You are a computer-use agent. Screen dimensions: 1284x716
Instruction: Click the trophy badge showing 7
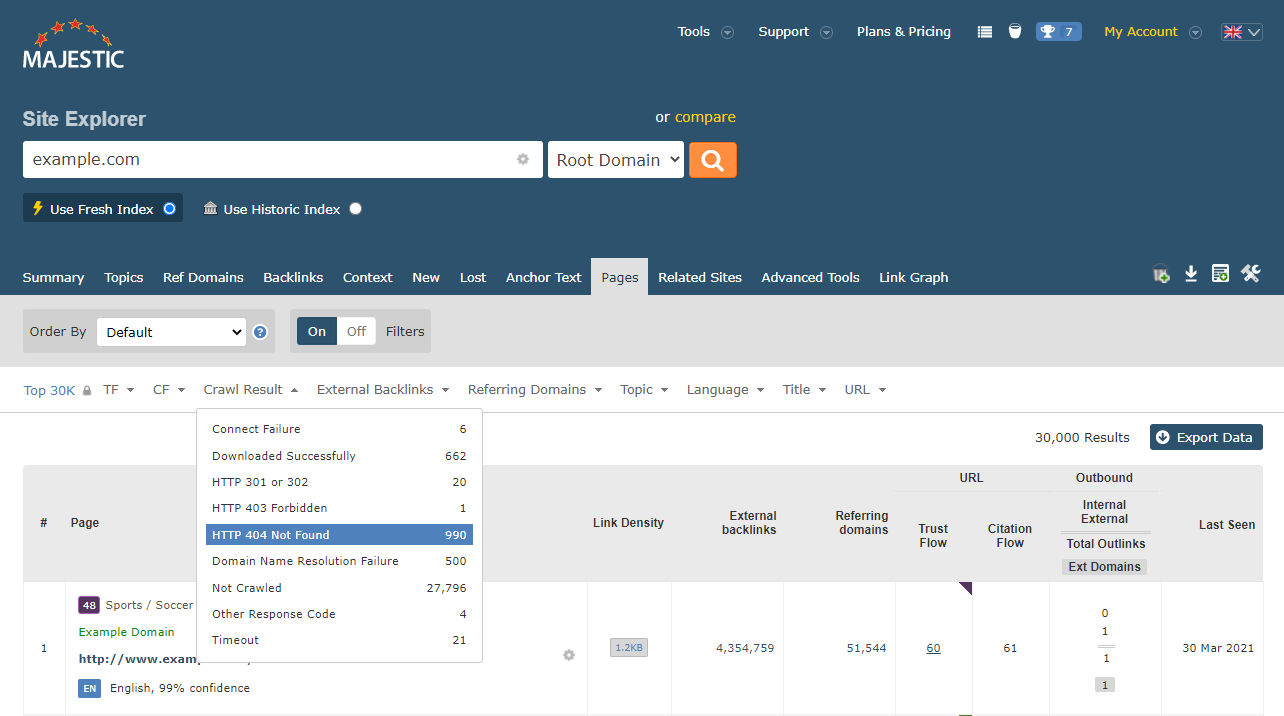(1058, 32)
